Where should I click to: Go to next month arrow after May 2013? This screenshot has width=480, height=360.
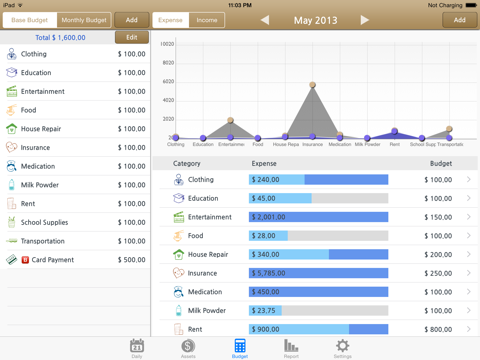coord(365,20)
